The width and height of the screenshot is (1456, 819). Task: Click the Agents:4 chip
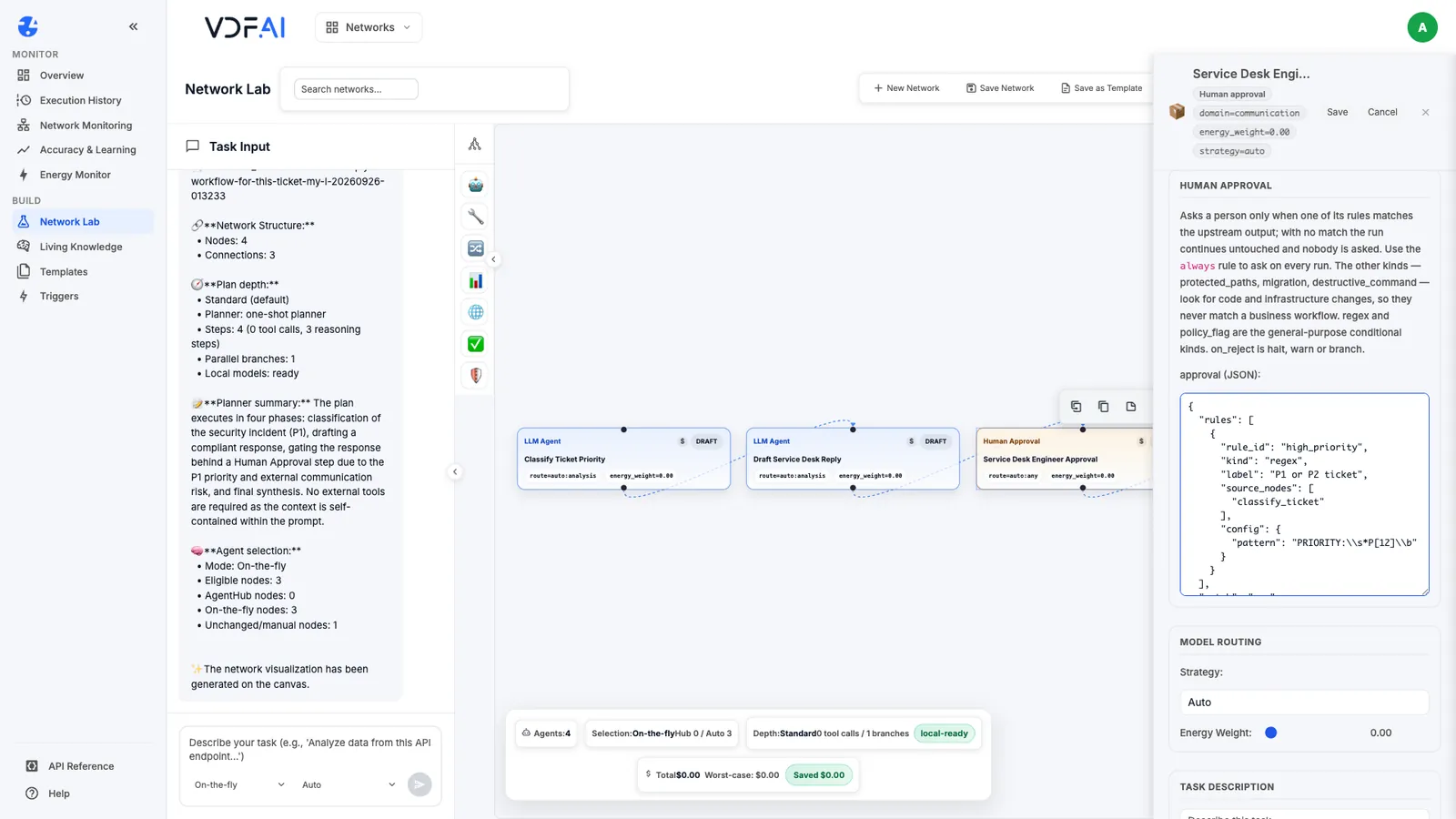tap(546, 733)
